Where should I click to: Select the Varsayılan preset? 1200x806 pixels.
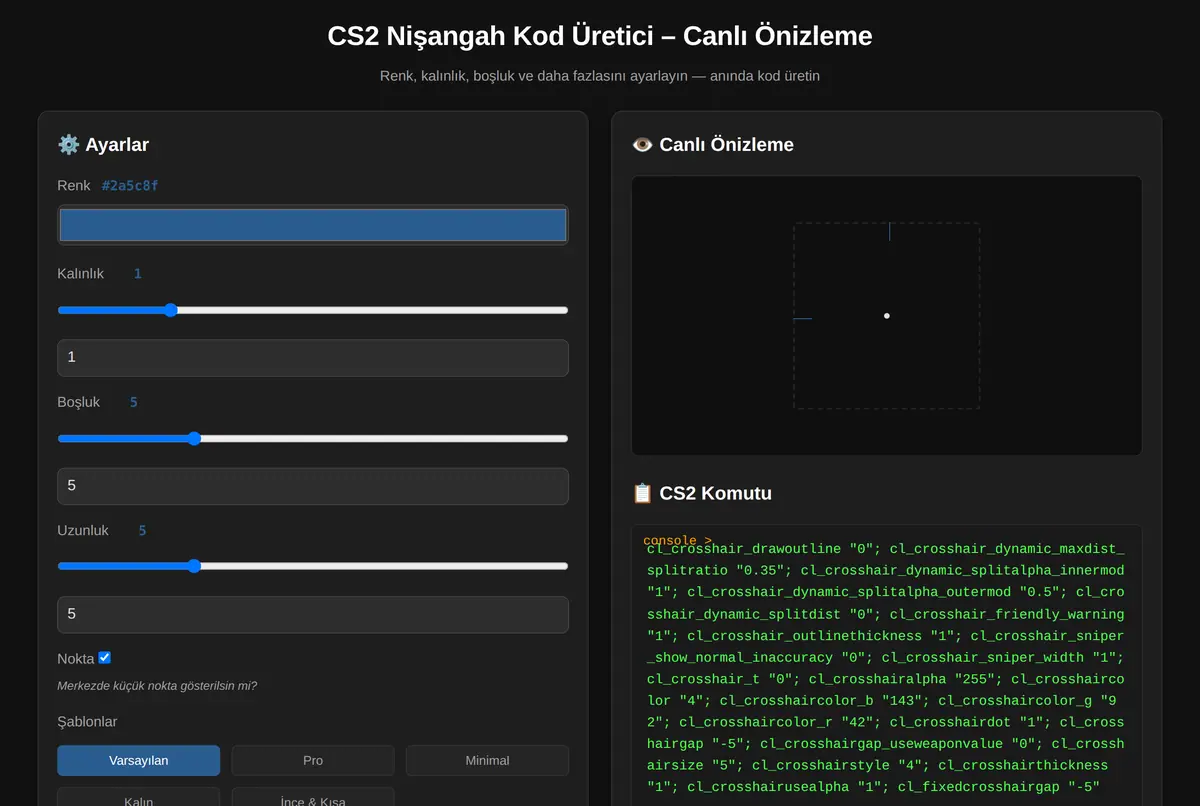(138, 760)
